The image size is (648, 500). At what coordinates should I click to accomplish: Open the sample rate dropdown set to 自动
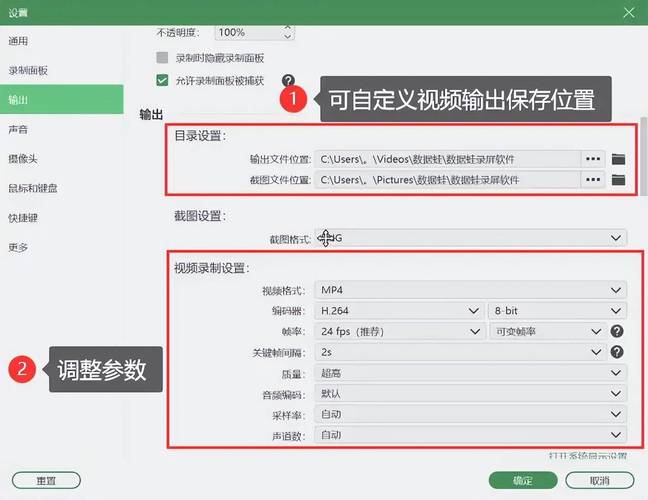(x=471, y=414)
